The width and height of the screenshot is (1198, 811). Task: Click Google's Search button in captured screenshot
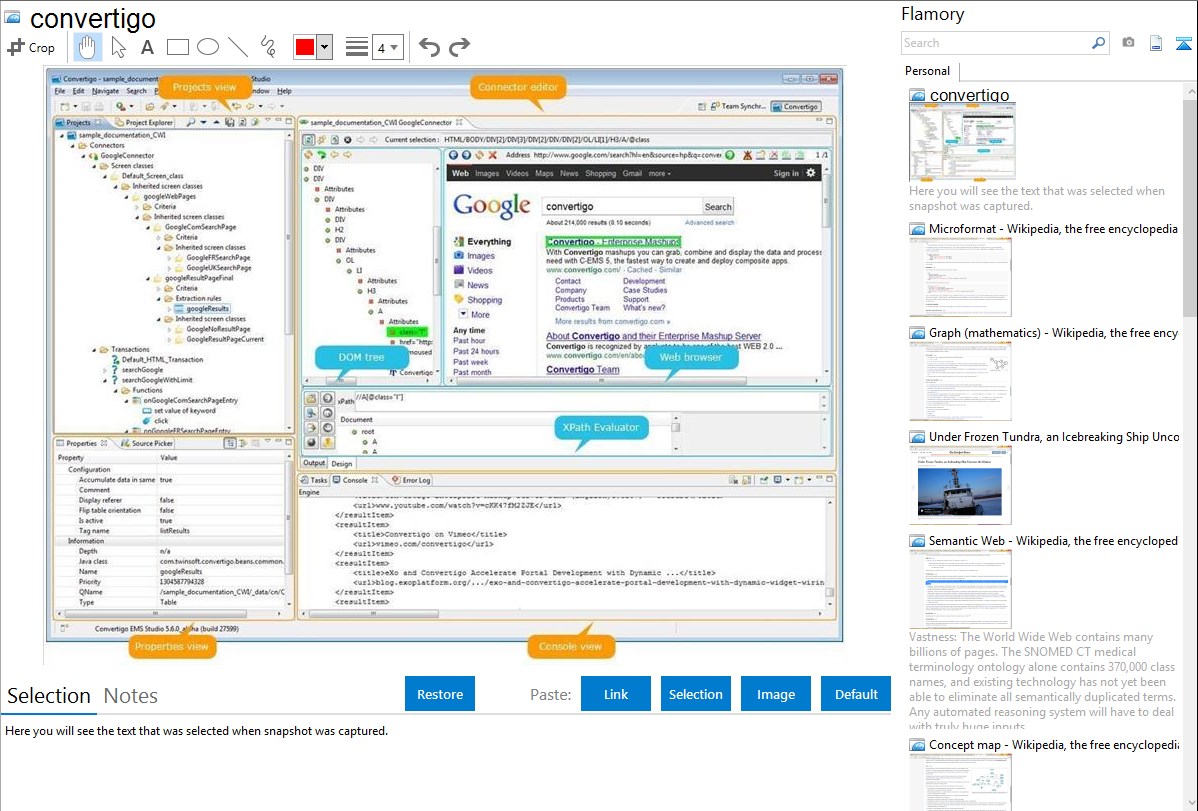pos(717,206)
